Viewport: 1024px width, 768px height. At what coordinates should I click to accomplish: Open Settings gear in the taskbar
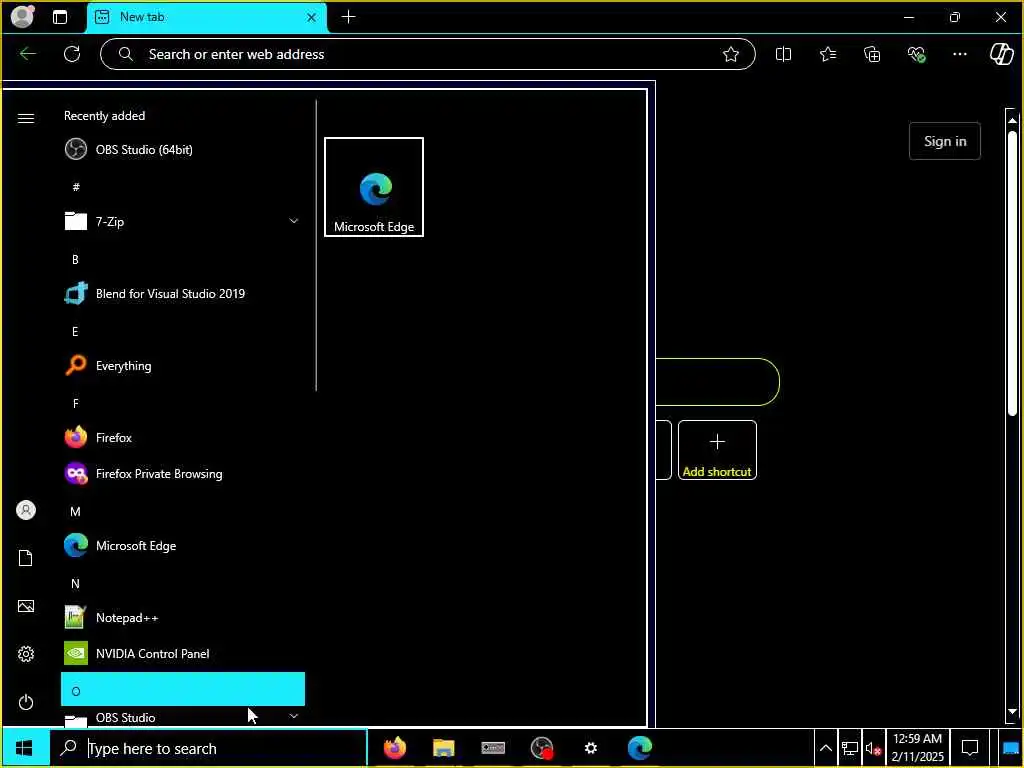[590, 748]
